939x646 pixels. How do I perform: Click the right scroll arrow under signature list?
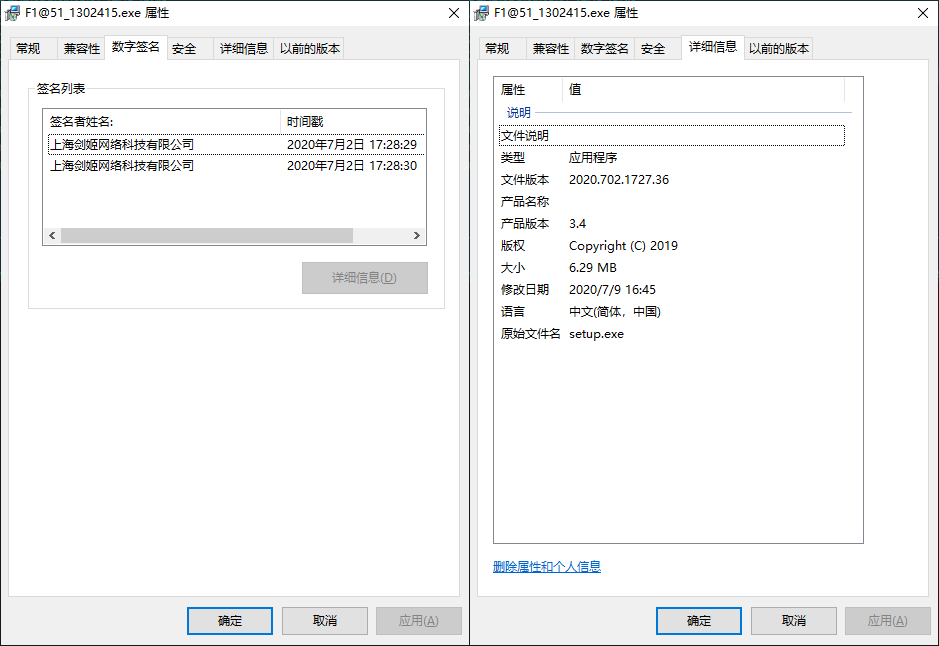418,235
